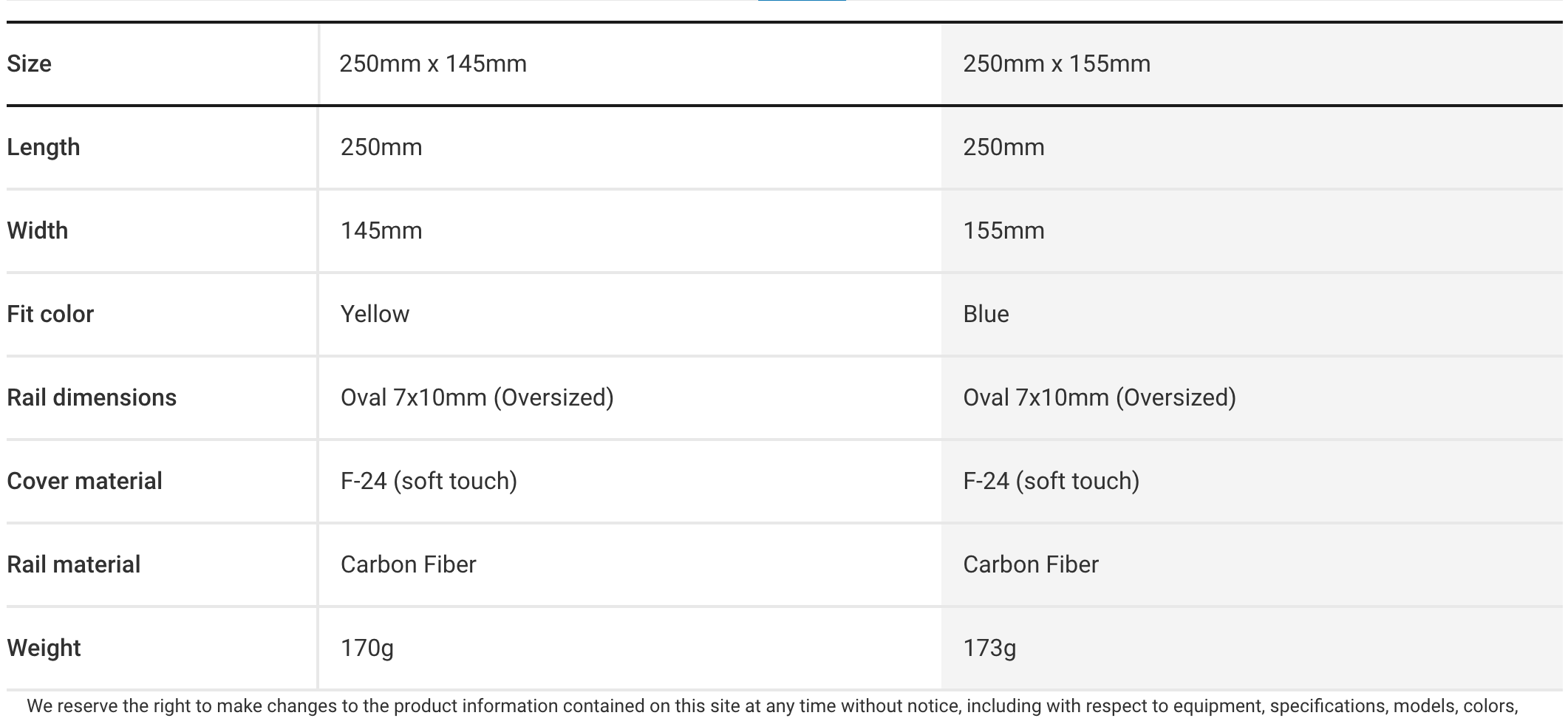This screenshot has height=721, width=1568.
Task: Select the 250mm x 145mm size header
Action: click(433, 64)
